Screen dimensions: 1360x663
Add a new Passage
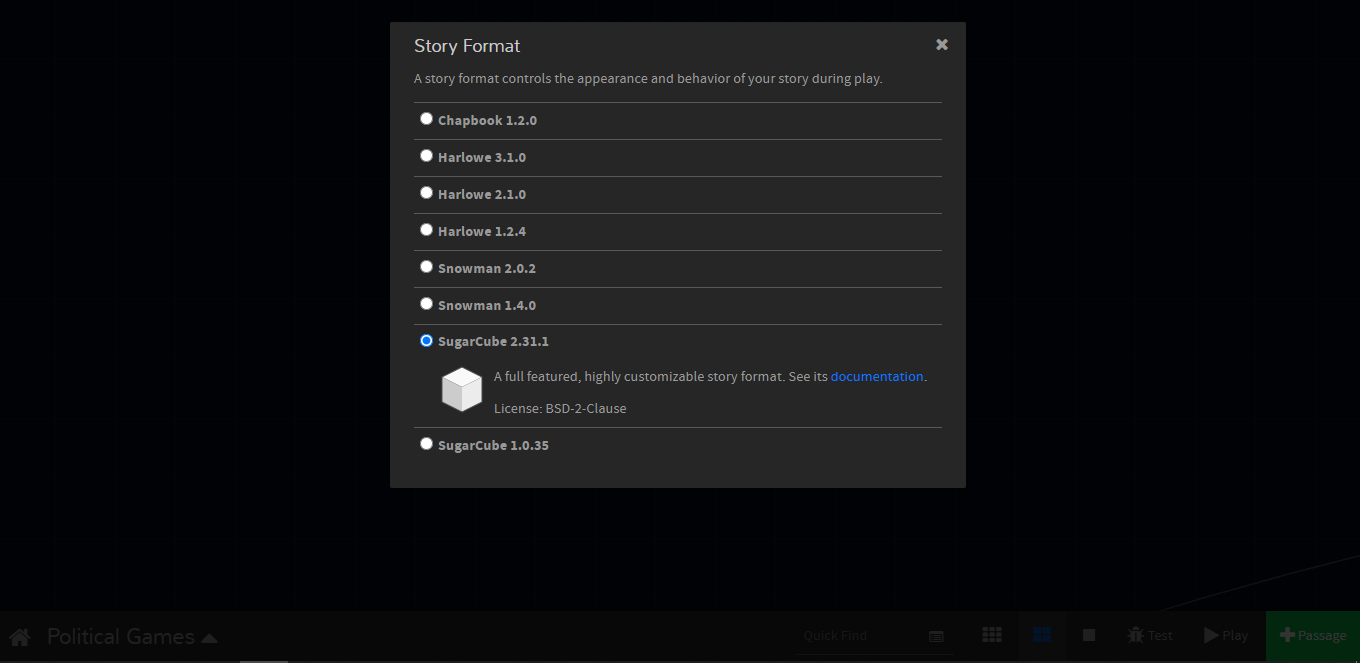point(1313,636)
